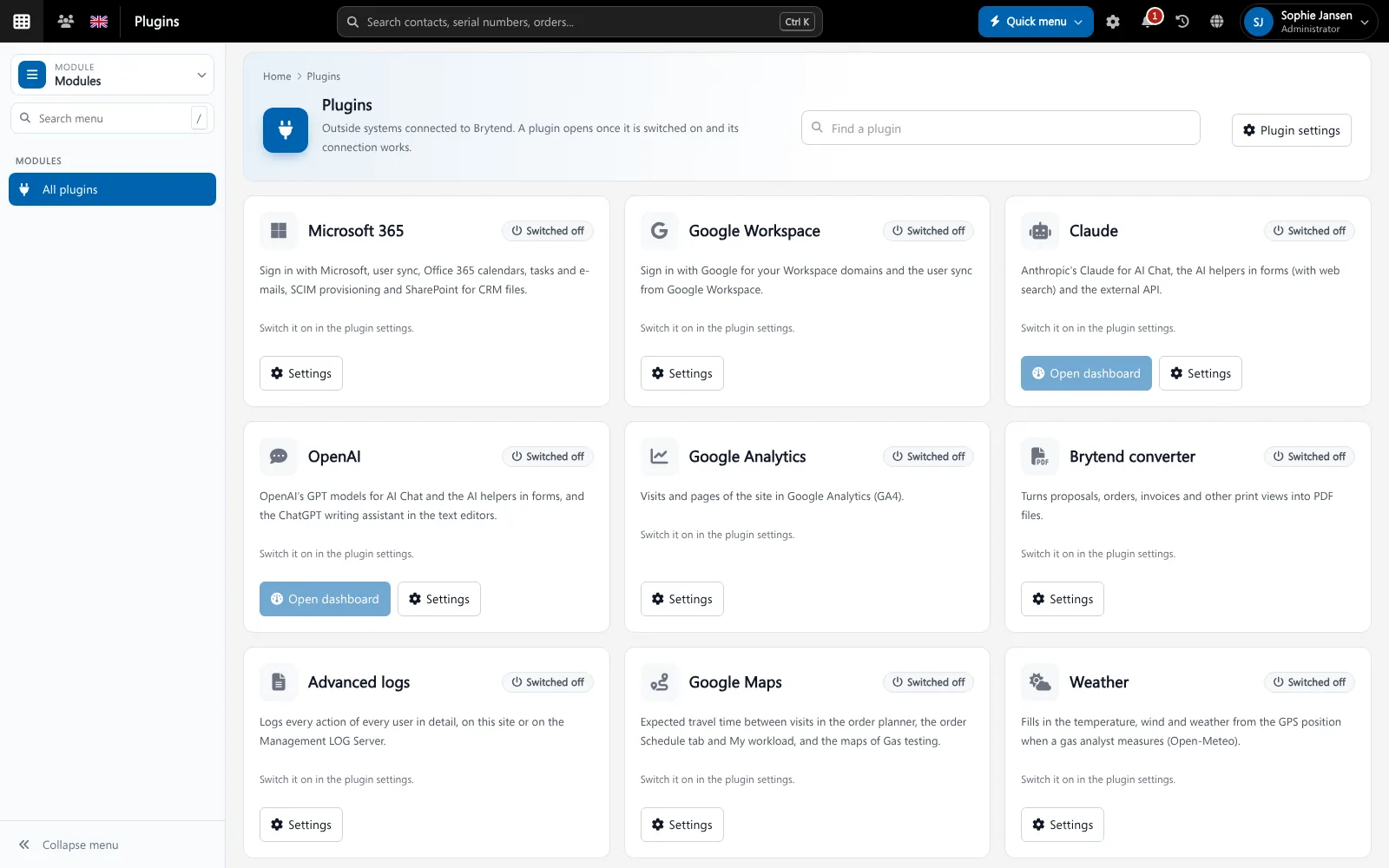The height and width of the screenshot is (868, 1389).
Task: Change language via the UK flag icon
Action: [x=99, y=22]
